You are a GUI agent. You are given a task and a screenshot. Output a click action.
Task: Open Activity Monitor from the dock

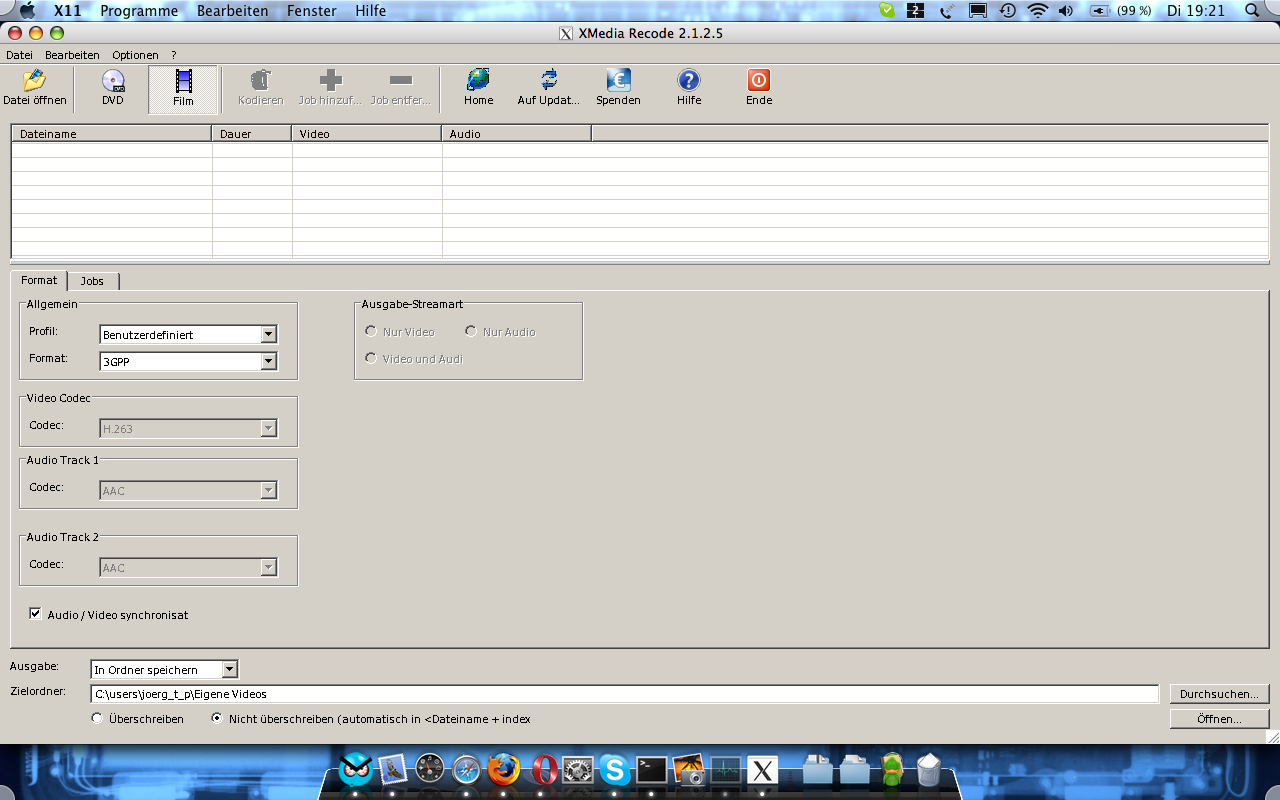click(x=726, y=769)
